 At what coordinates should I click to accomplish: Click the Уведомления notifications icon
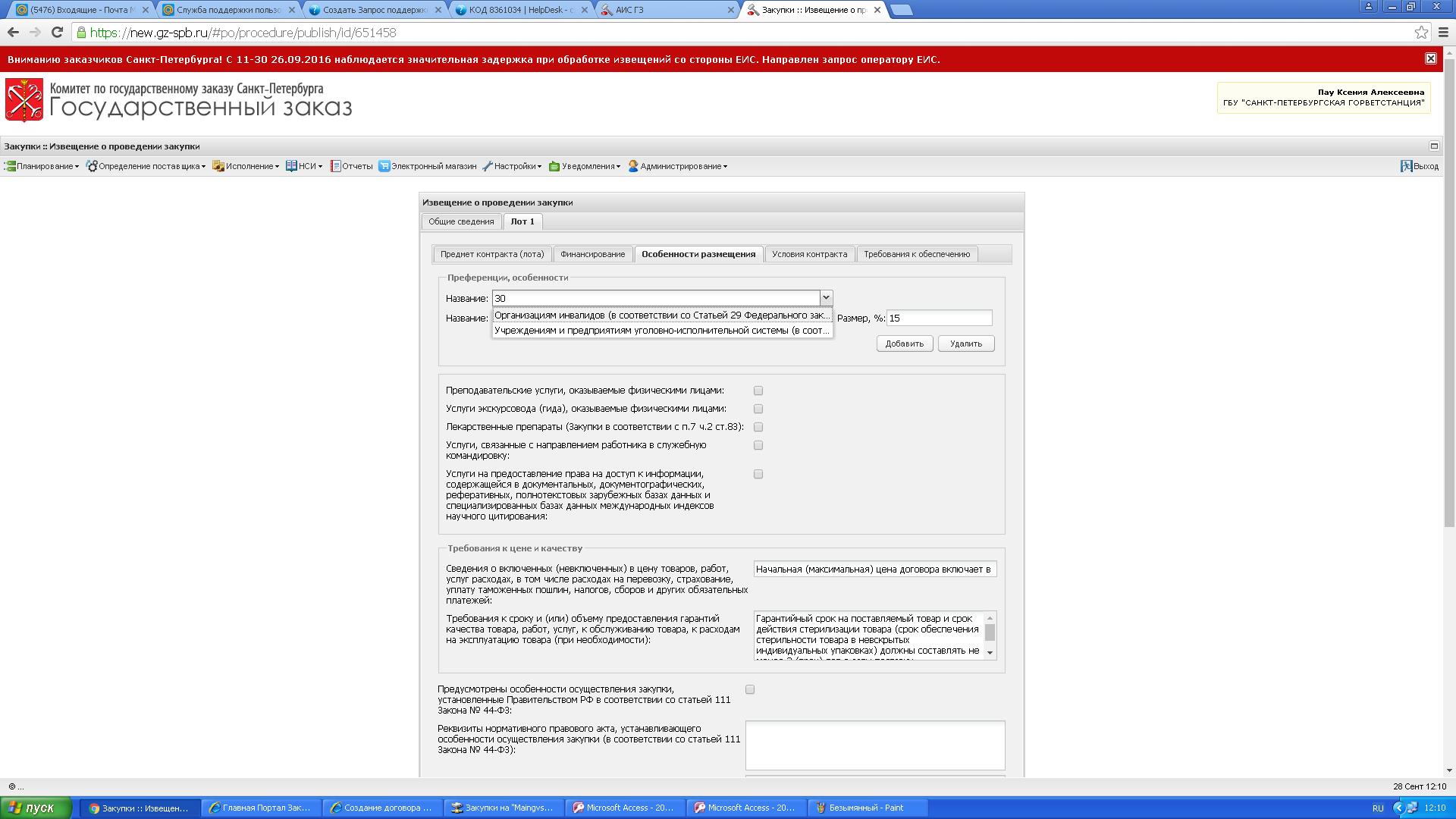click(x=554, y=166)
